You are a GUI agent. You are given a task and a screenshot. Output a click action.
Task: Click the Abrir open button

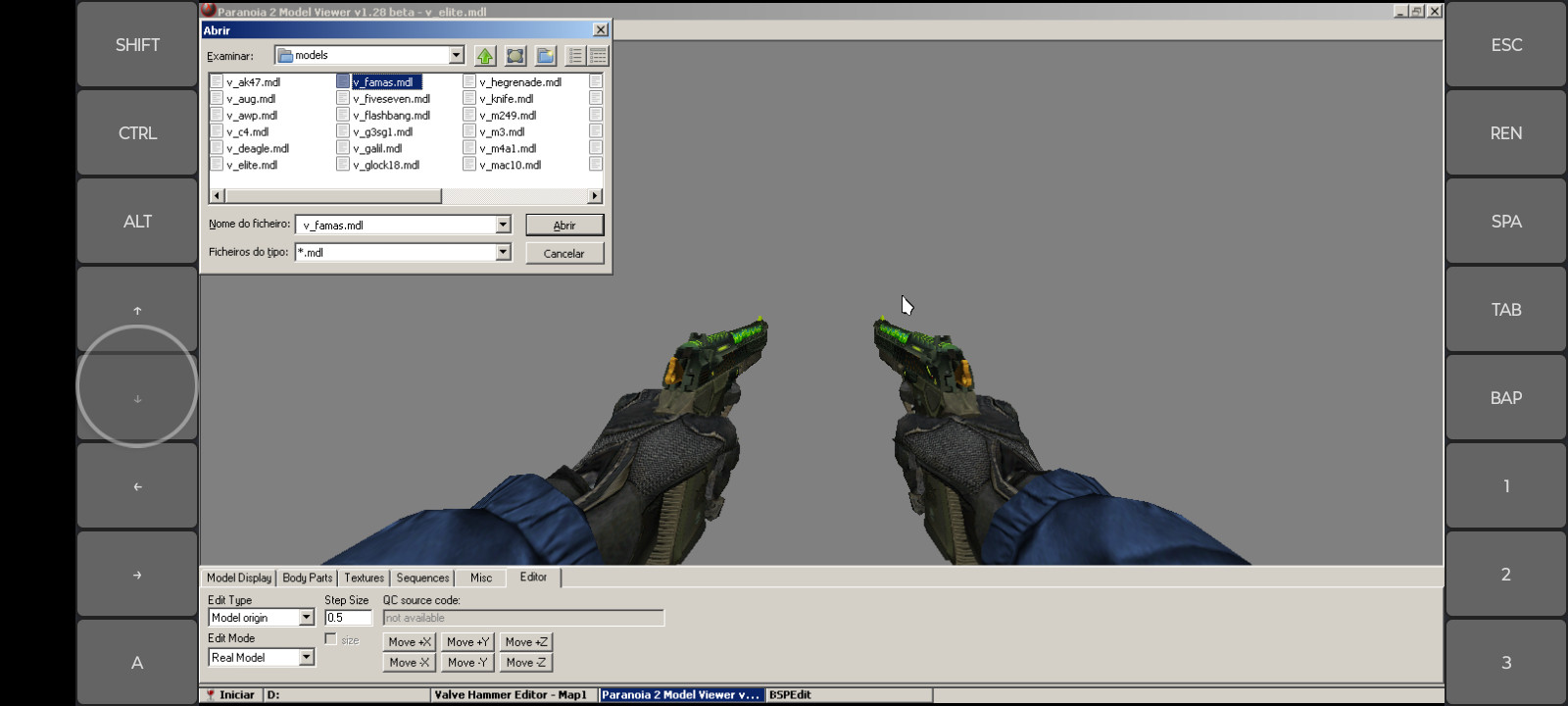coord(564,225)
